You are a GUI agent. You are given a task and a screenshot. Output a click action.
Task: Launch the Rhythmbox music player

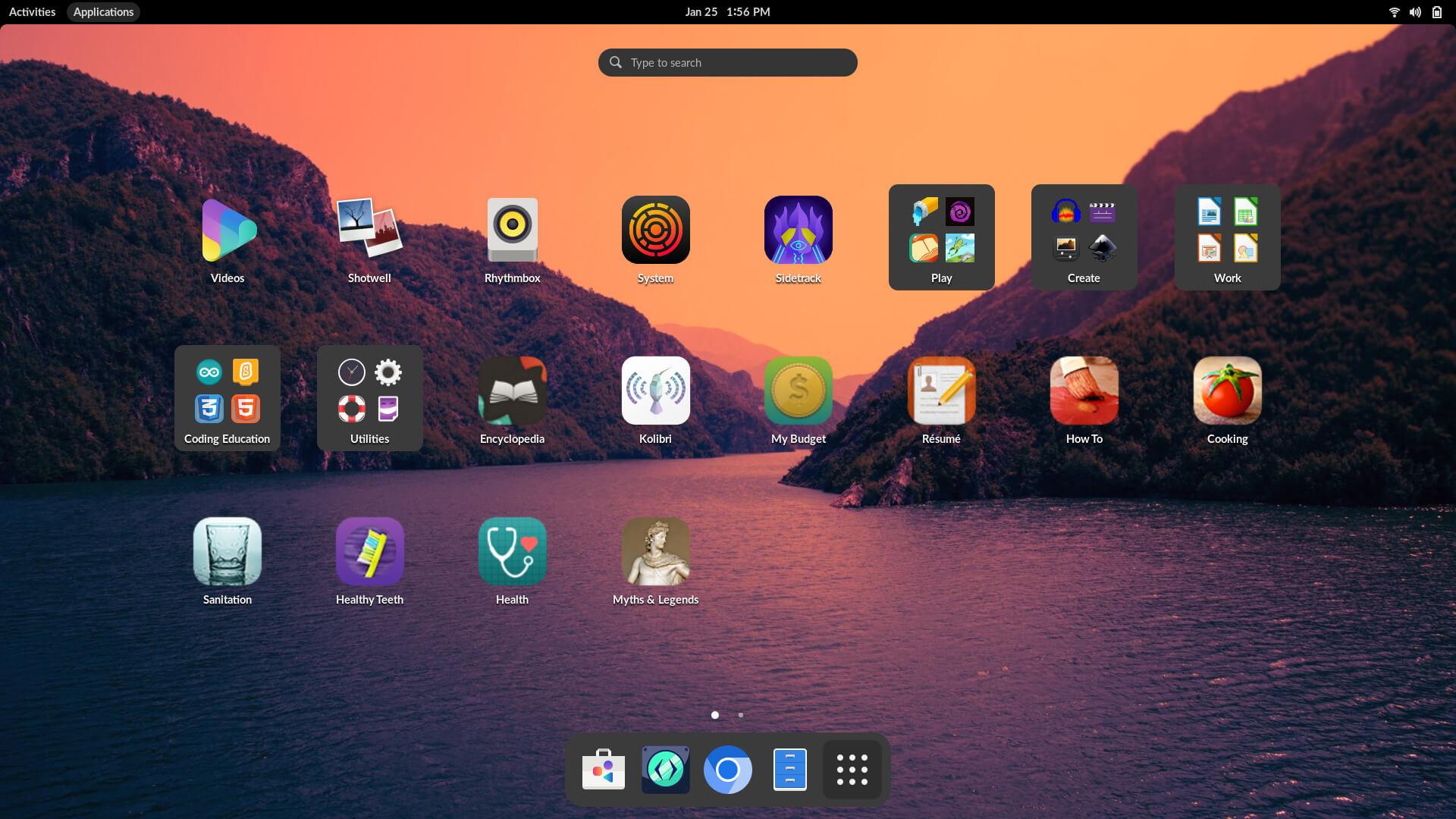[x=513, y=230]
